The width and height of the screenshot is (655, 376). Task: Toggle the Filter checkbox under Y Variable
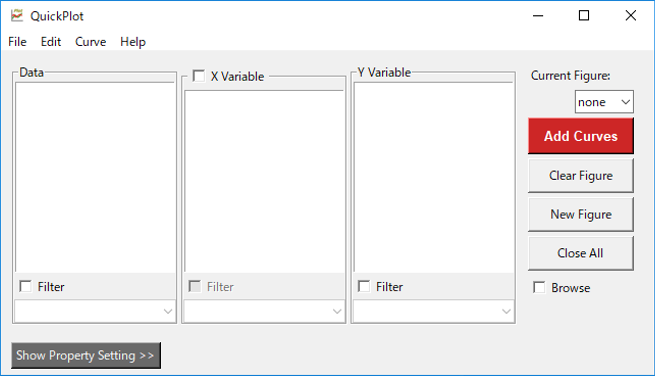(364, 287)
